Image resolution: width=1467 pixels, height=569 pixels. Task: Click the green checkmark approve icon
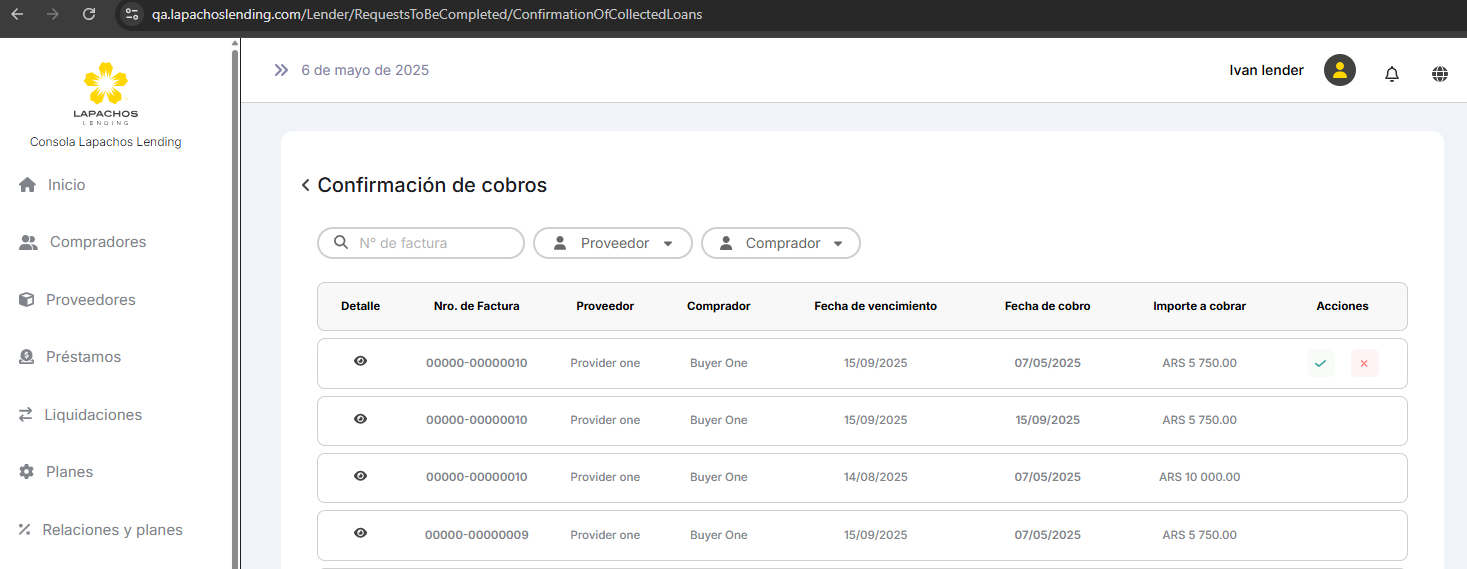point(1320,363)
